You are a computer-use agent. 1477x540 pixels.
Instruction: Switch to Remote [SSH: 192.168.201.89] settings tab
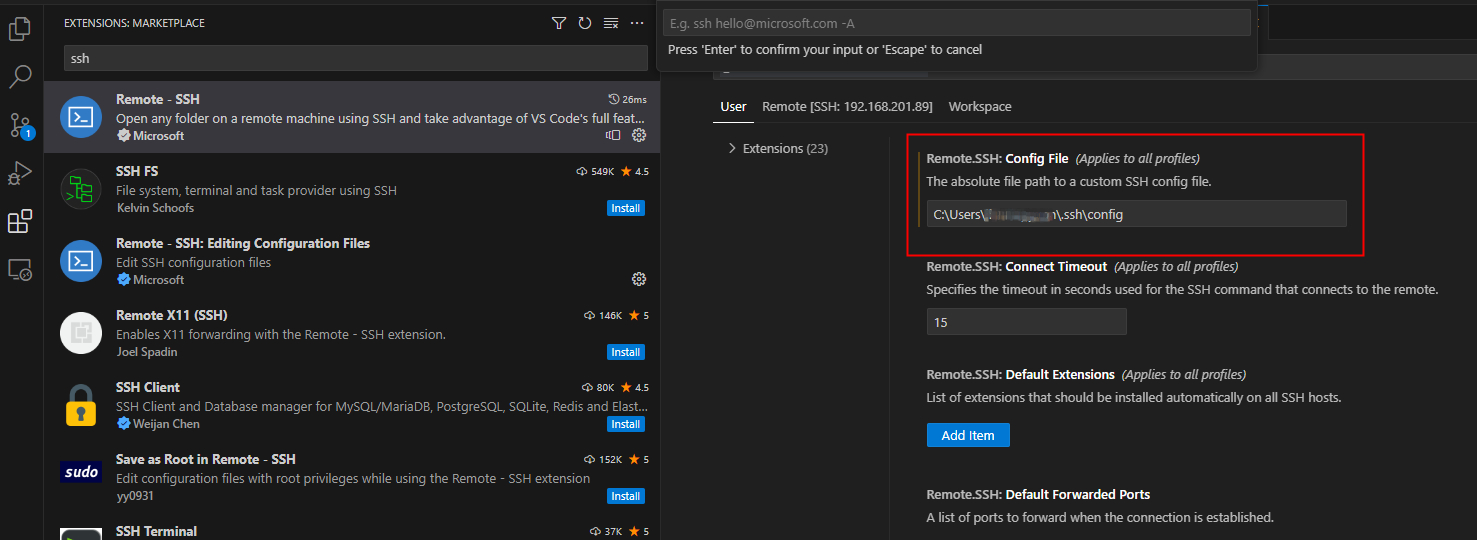point(847,106)
